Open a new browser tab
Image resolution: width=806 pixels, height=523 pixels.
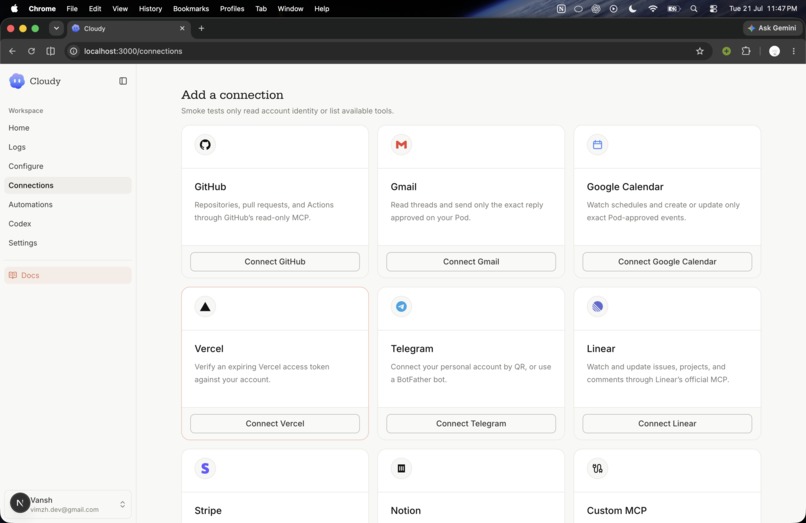click(x=202, y=28)
